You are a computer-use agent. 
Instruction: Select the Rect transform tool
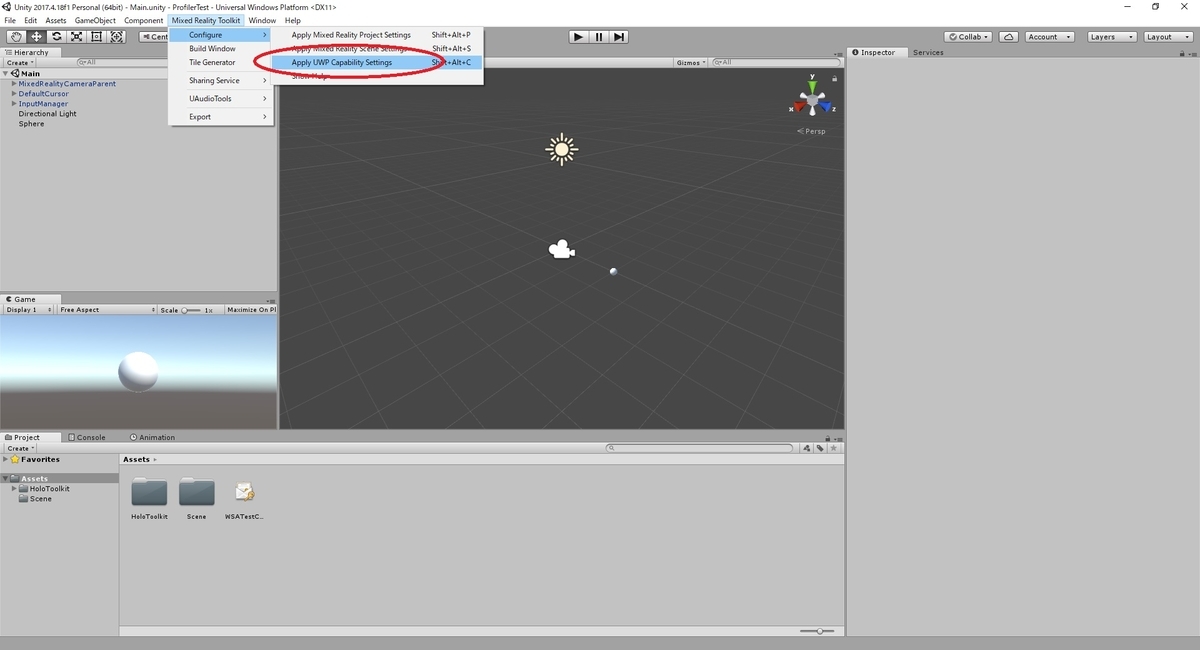96,37
